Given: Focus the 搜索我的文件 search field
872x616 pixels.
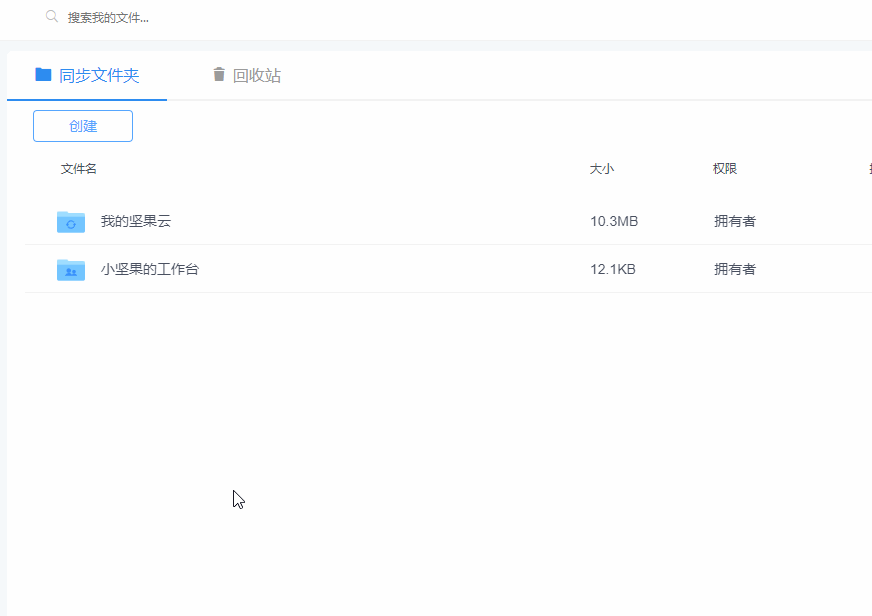Looking at the screenshot, I should [108, 18].
